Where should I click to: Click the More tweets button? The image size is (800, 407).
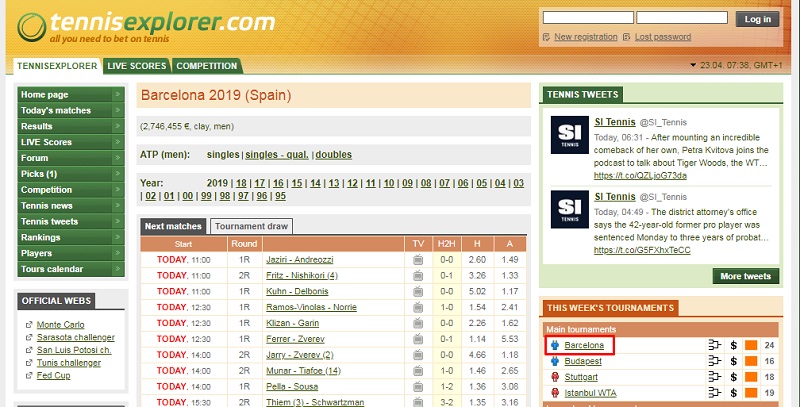pyautogui.click(x=745, y=276)
